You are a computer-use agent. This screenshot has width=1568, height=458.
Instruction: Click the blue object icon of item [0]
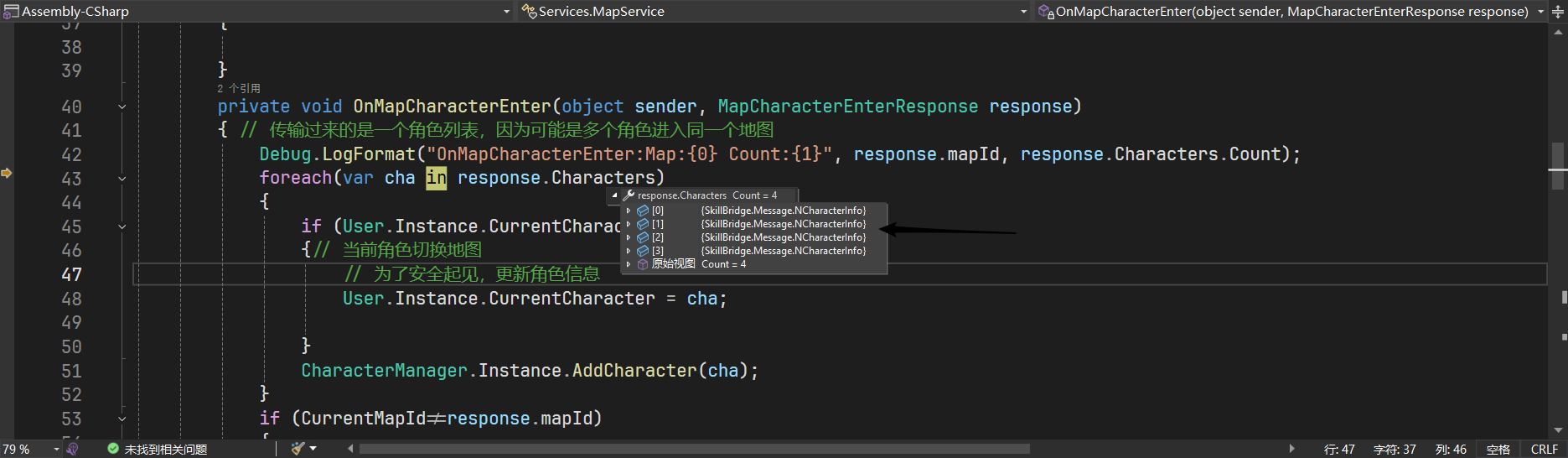(x=643, y=211)
